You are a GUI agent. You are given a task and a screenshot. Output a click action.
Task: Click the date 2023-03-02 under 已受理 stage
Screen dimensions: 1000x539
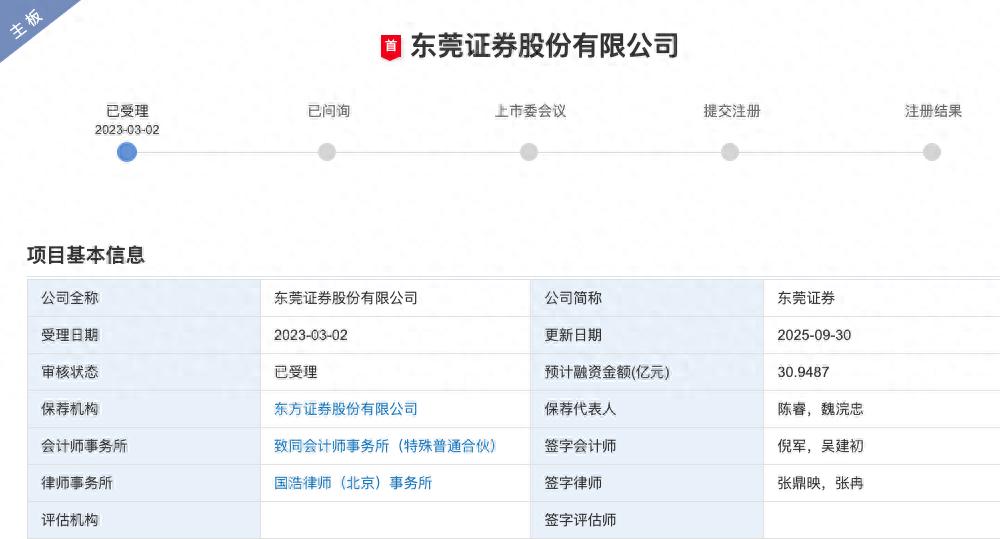(127, 129)
